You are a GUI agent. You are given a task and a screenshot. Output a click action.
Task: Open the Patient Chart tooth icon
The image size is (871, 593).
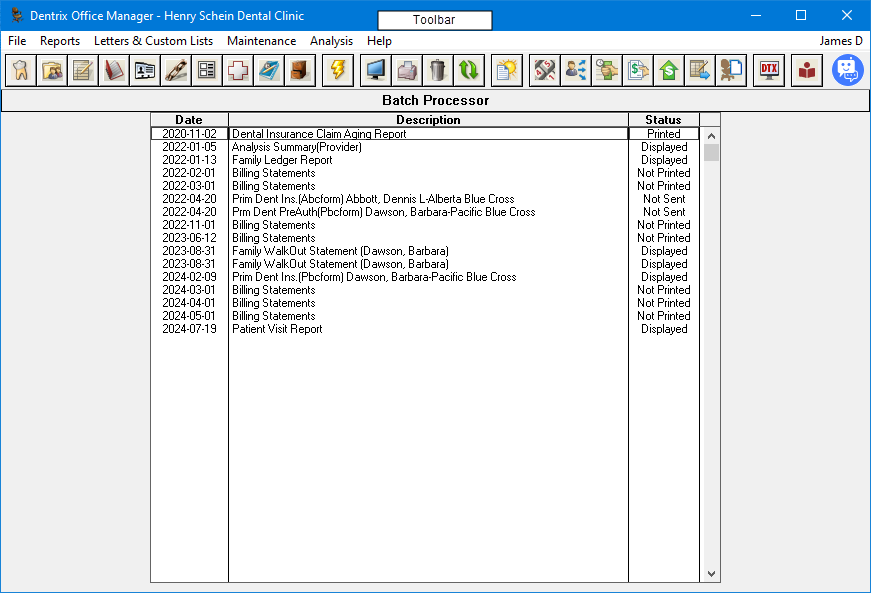21,70
